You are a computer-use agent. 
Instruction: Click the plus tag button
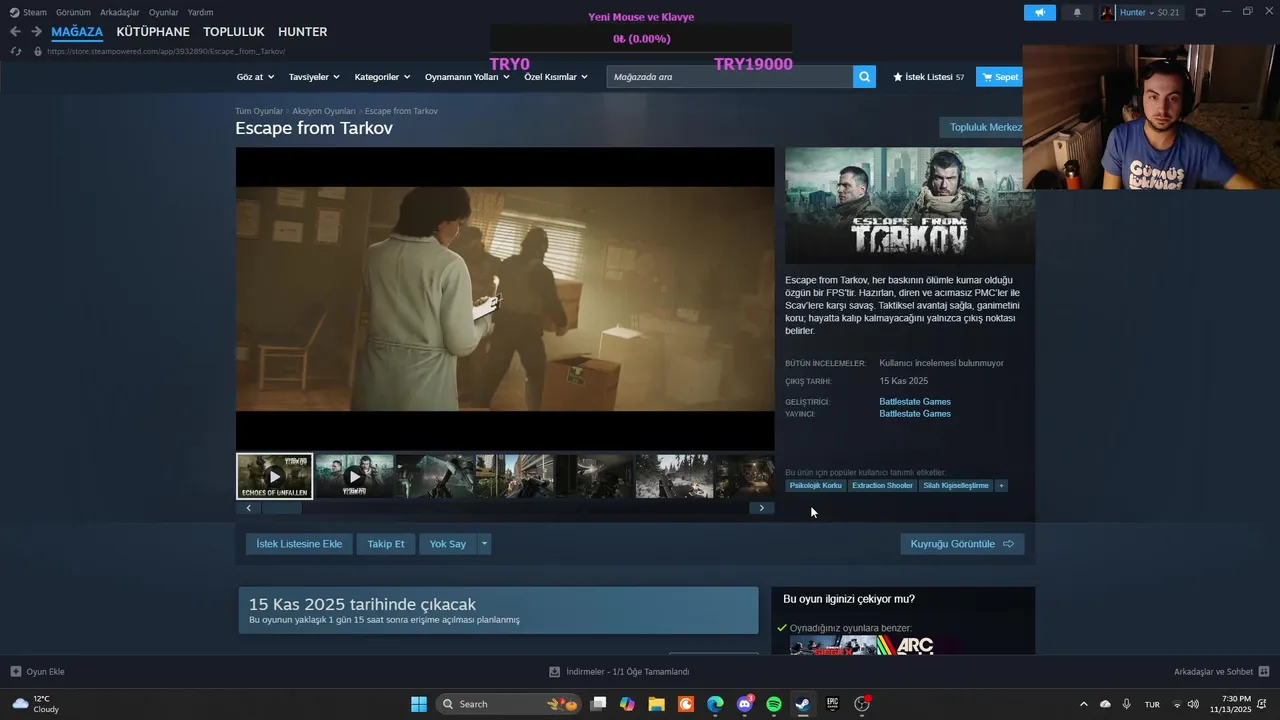pyautogui.click(x=1001, y=486)
